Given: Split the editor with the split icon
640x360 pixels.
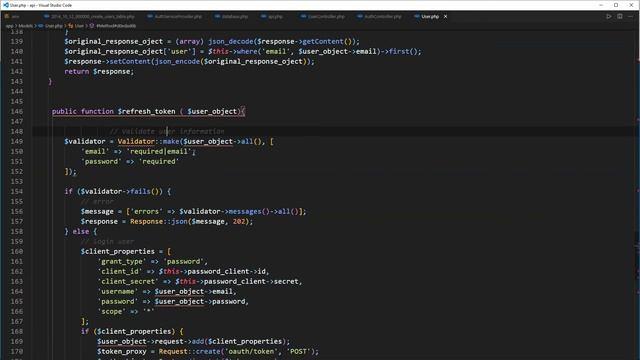Looking at the screenshot, I should (620, 16).
